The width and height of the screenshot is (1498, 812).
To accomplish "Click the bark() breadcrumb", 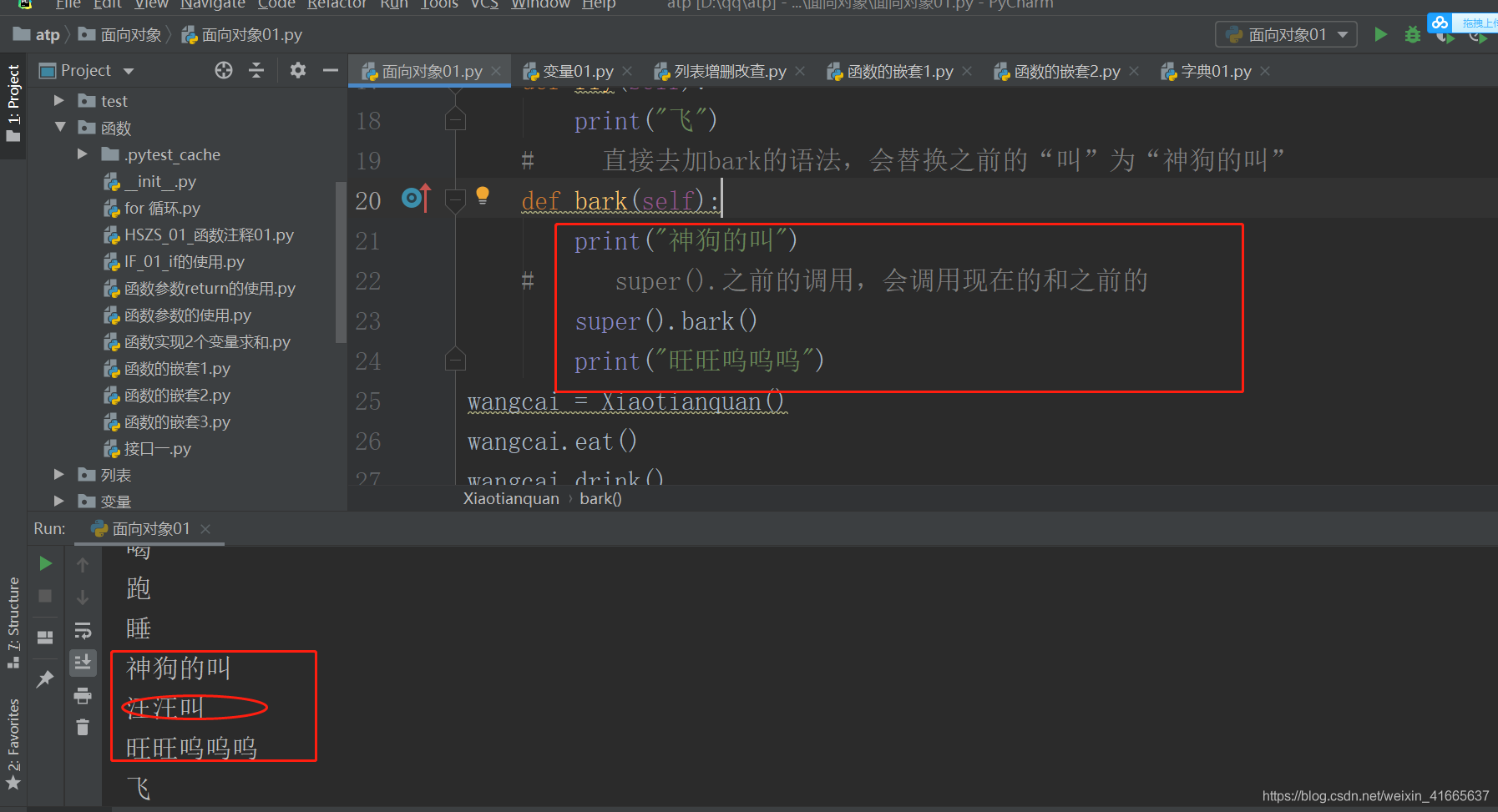I will point(600,499).
